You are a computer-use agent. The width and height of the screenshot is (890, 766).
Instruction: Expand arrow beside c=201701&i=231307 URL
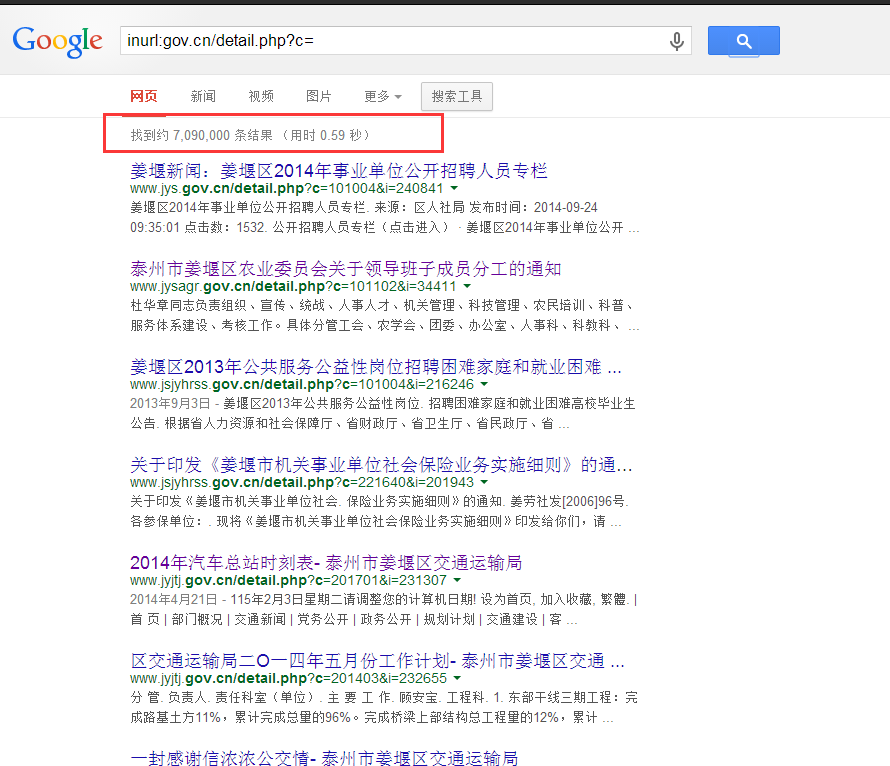click(457, 580)
